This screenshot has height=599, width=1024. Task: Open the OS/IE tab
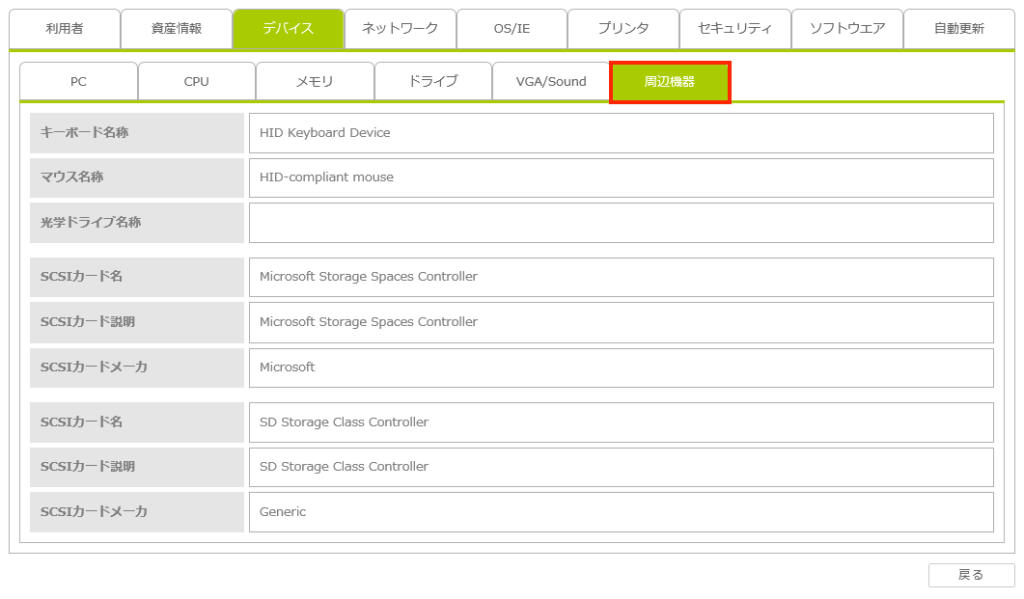pyautogui.click(x=512, y=29)
